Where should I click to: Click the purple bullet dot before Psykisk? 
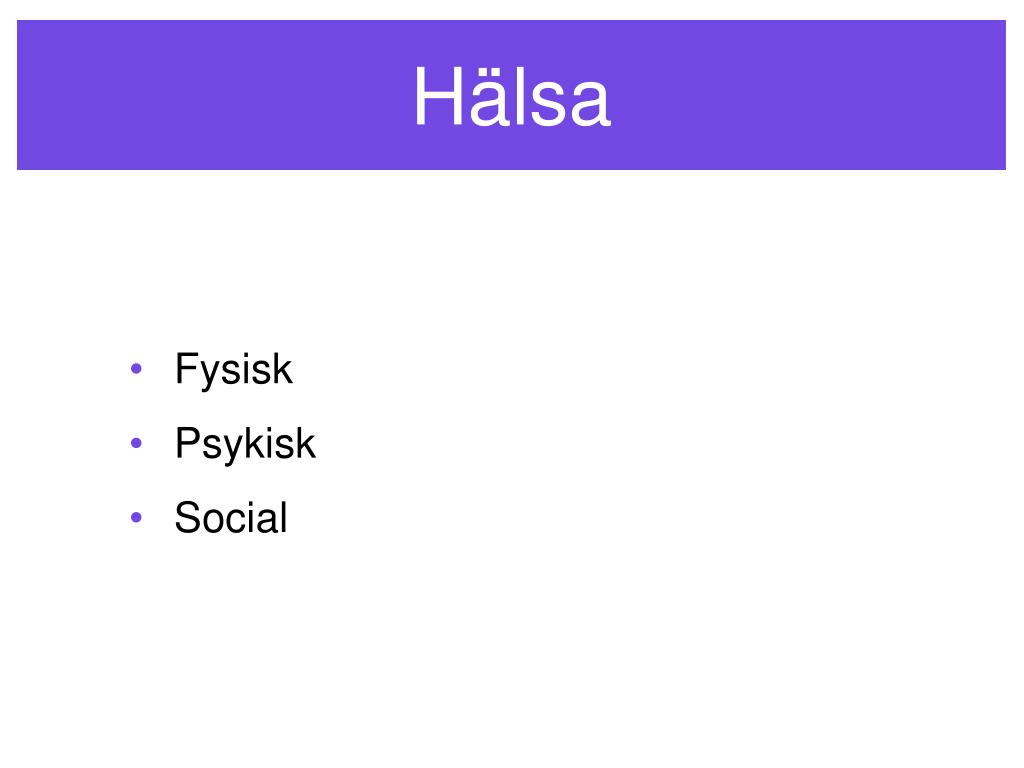pos(136,443)
